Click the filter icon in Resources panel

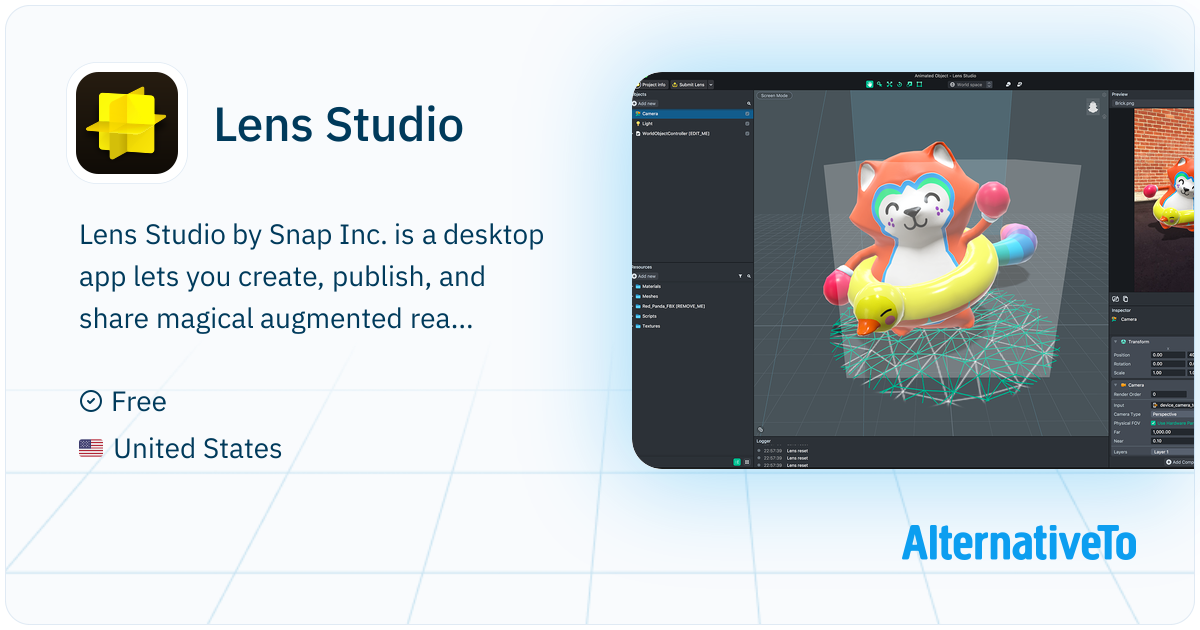740,276
